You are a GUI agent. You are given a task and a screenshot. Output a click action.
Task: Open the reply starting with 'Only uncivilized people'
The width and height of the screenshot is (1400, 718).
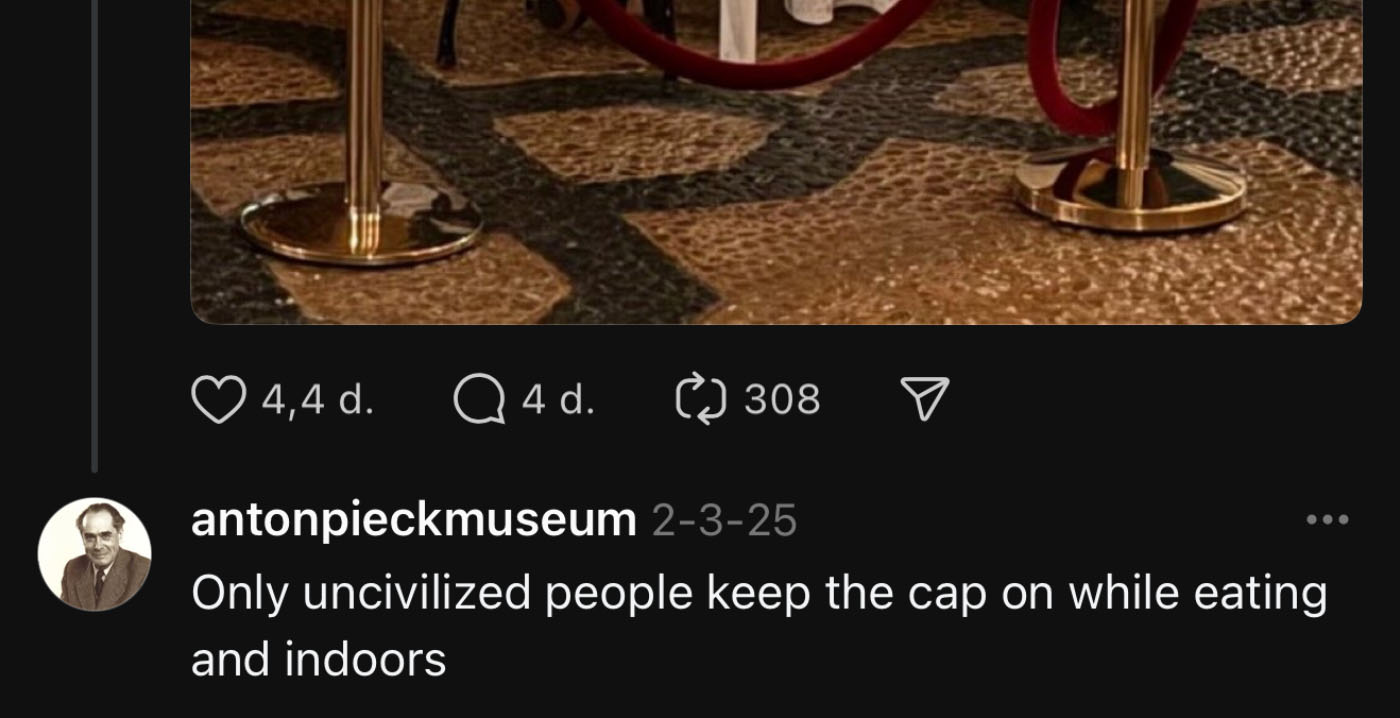coord(758,626)
